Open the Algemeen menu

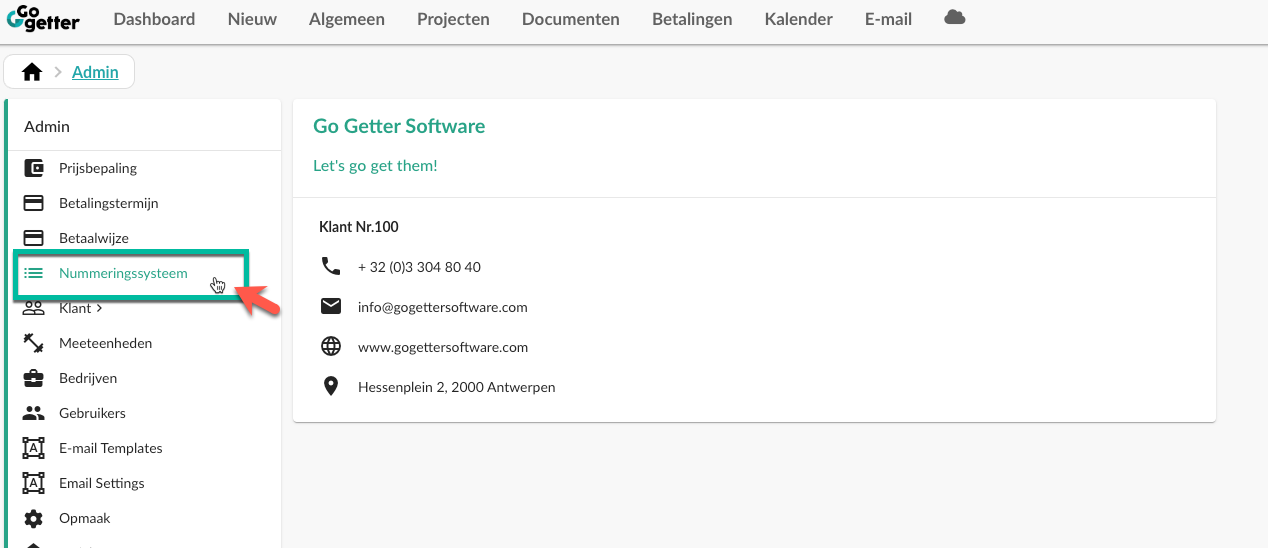pyautogui.click(x=347, y=19)
